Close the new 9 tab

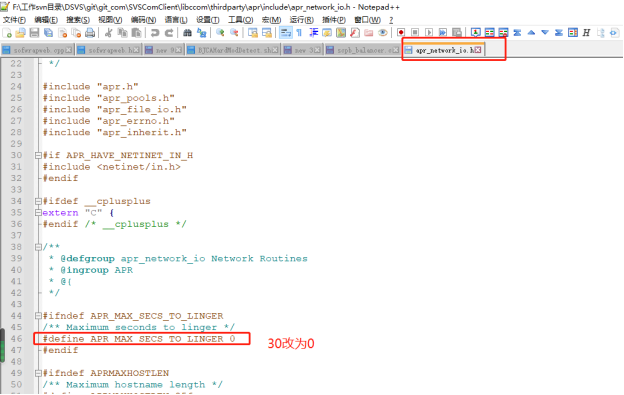pyautogui.click(x=178, y=50)
